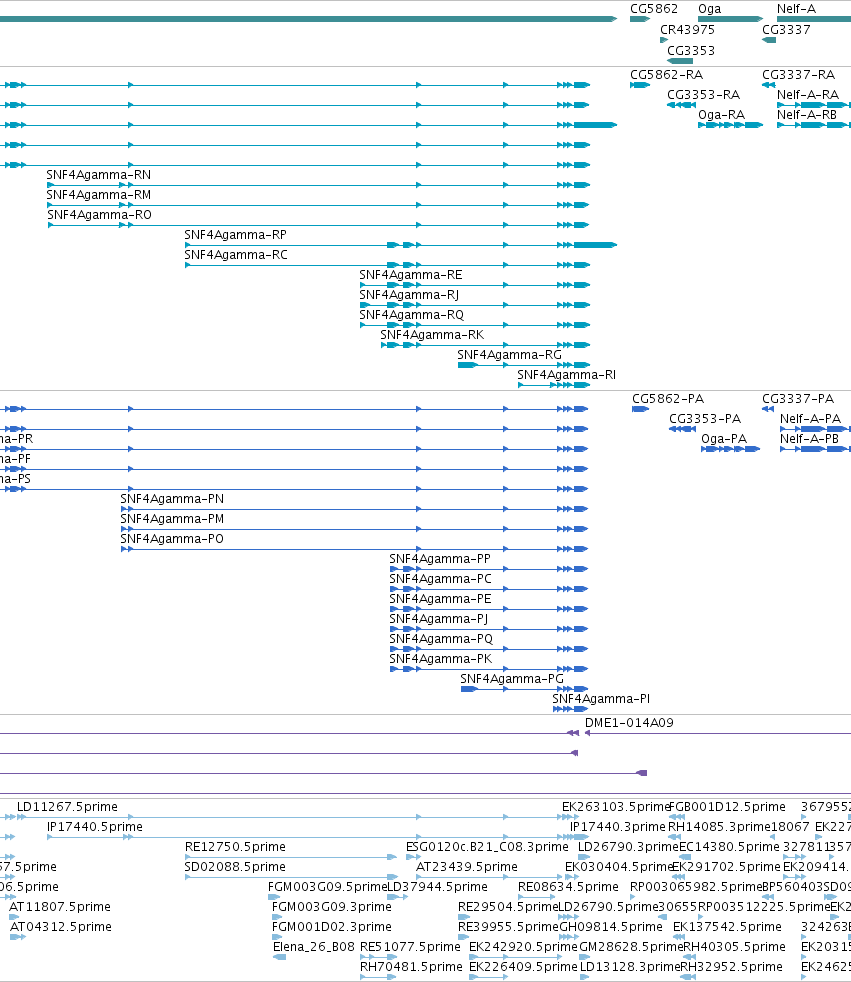Select the CG3337-RA transcript label
The image size is (851, 982).
(798, 75)
